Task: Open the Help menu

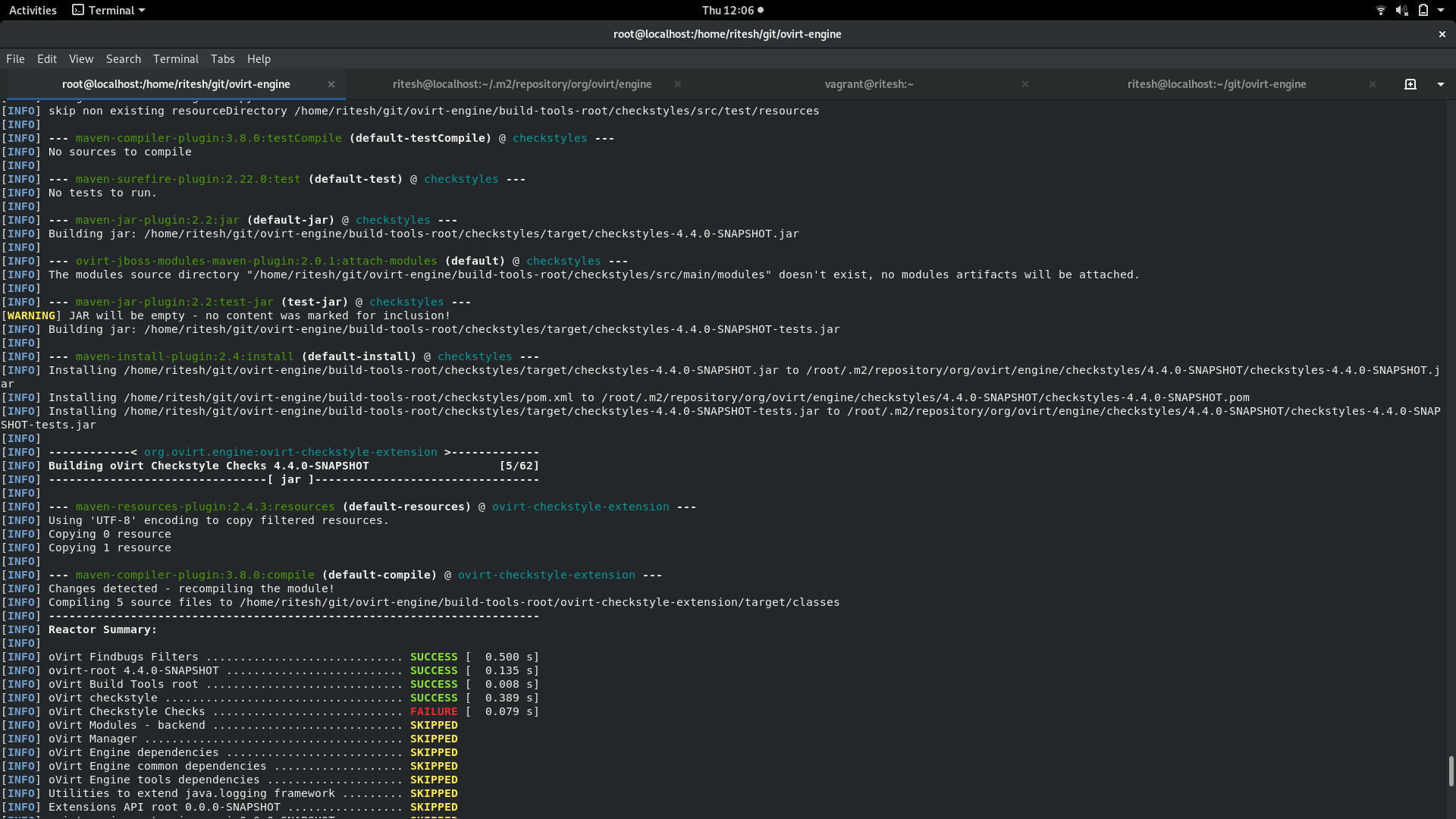Action: (259, 59)
